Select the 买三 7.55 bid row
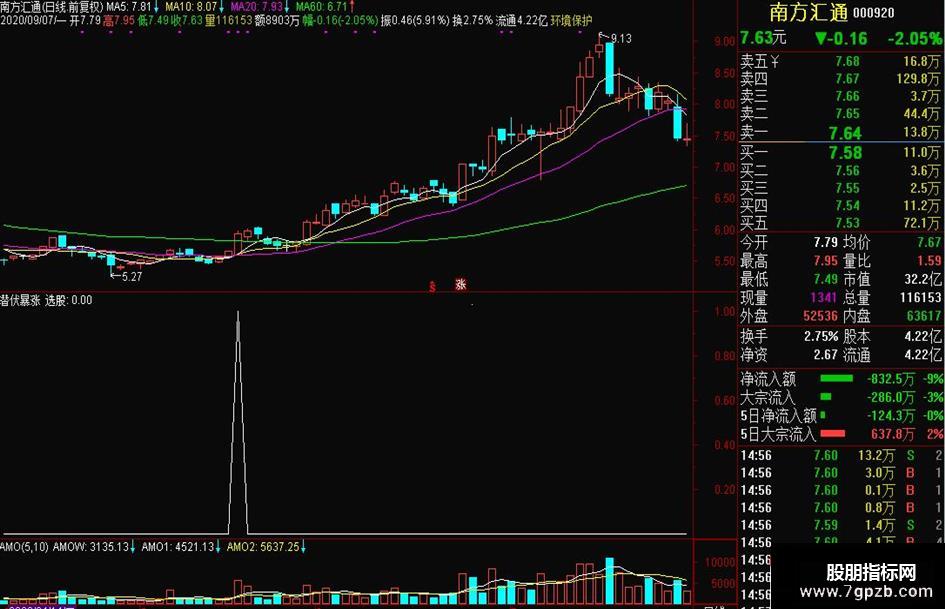 point(840,188)
